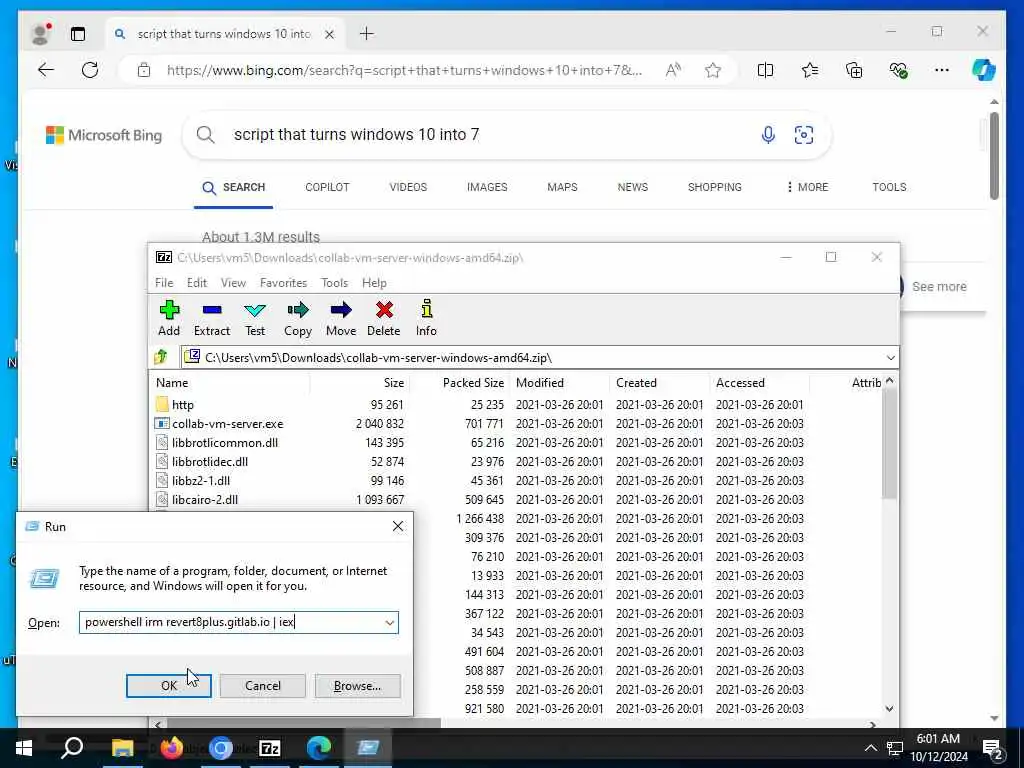Screen dimensions: 1024x768
Task: Switch to Bing NEWS tab
Action: click(633, 187)
